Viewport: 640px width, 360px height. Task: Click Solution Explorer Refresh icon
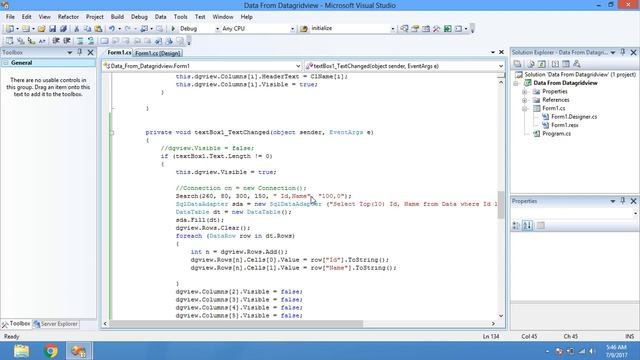(541, 64)
